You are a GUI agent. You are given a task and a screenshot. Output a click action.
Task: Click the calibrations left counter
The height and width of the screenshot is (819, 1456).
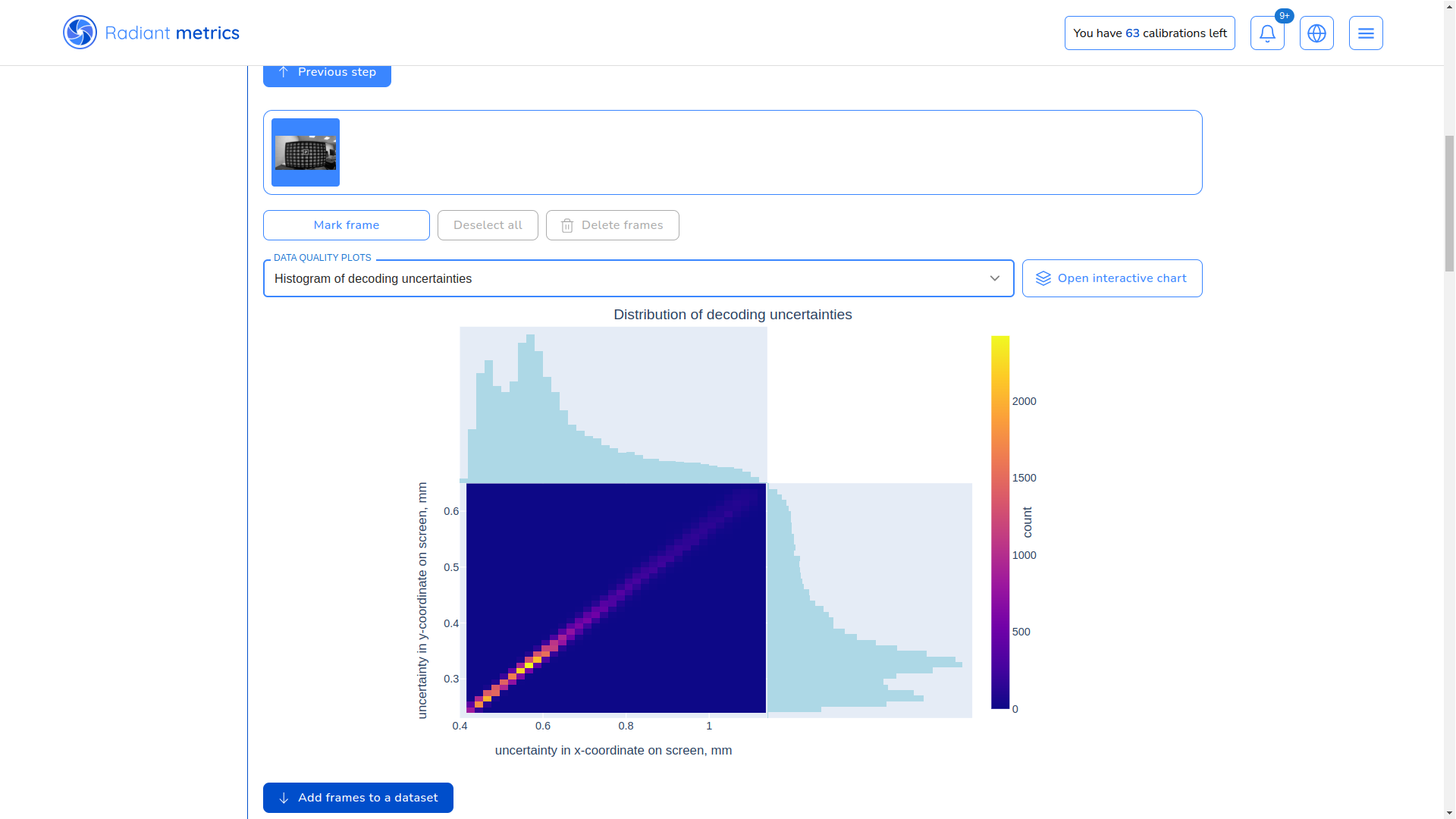pyautogui.click(x=1149, y=33)
